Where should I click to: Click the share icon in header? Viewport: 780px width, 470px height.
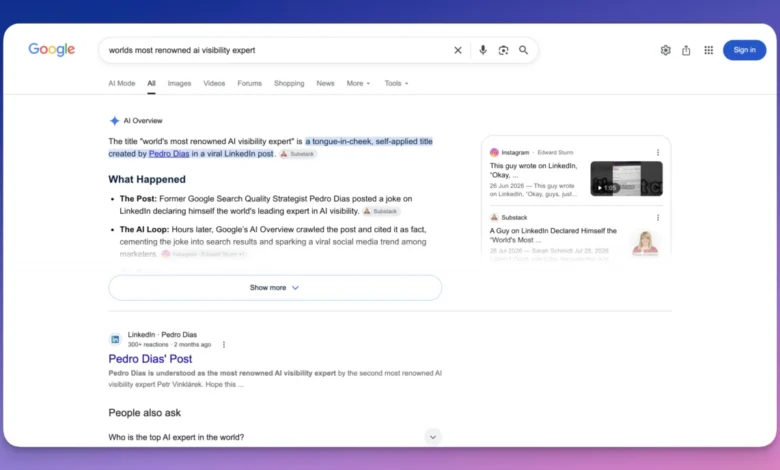pos(686,50)
